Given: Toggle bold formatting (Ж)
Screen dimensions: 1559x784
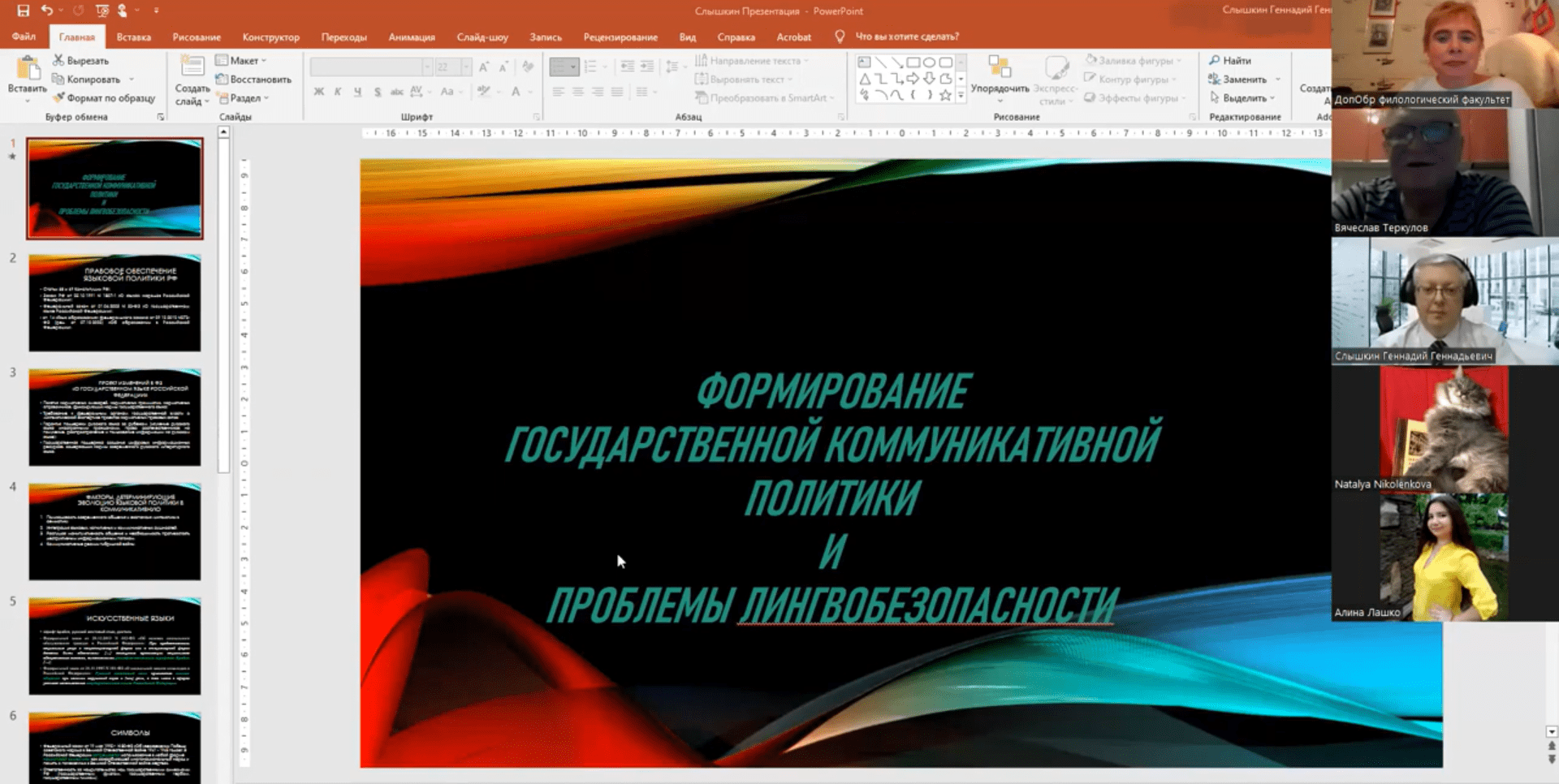Looking at the screenshot, I should [319, 92].
